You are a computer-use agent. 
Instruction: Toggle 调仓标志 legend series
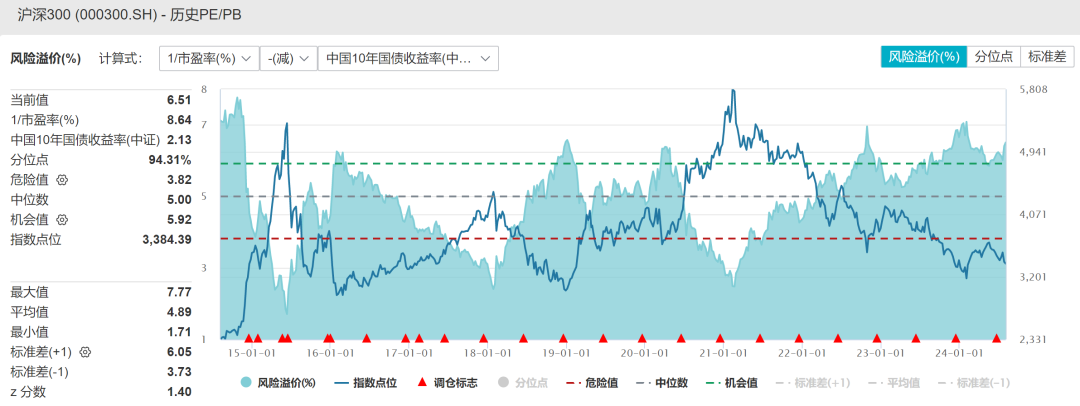[447, 383]
